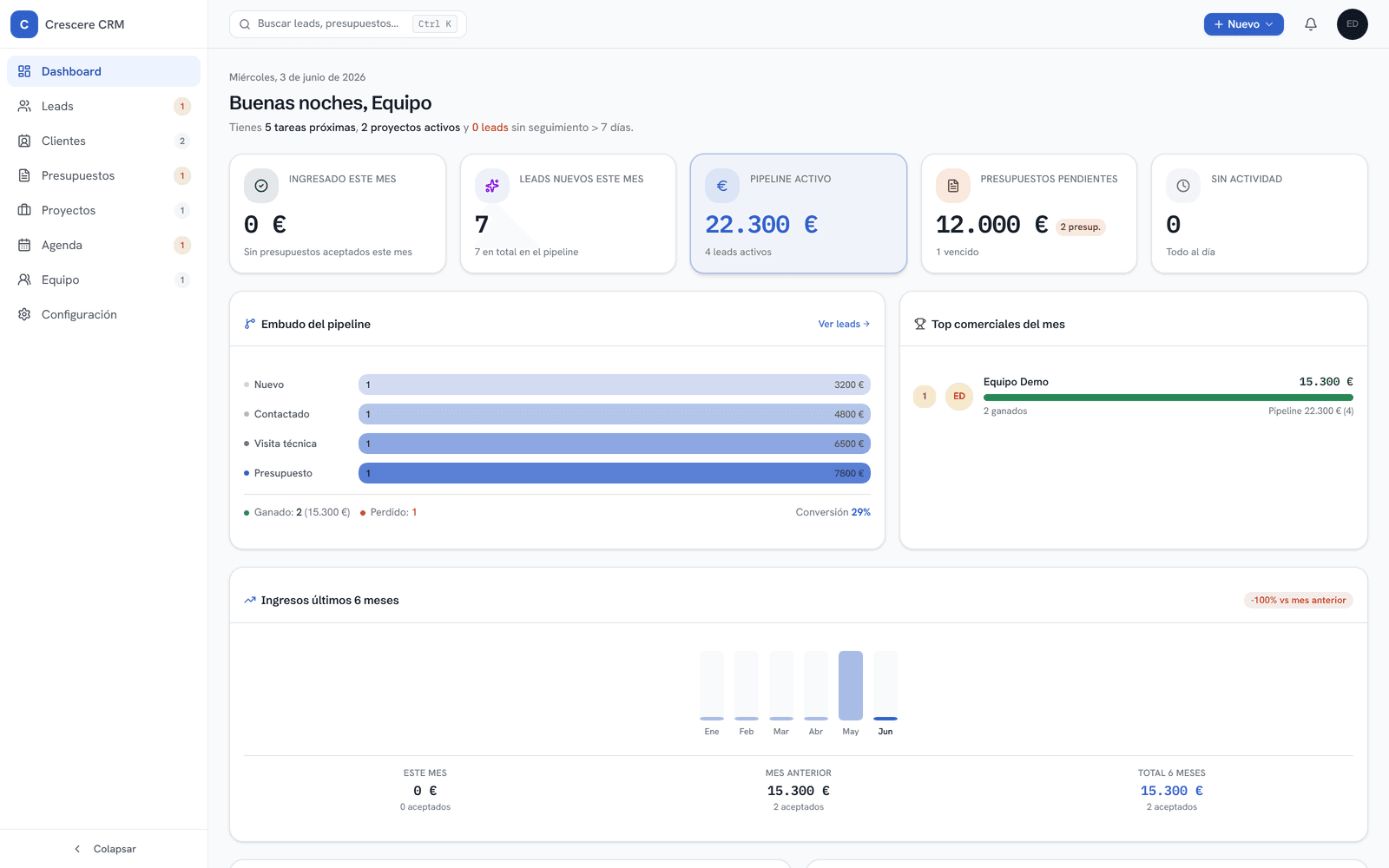Click the chevron arrow beside Colapsar
The image size is (1389, 868).
coord(77,849)
